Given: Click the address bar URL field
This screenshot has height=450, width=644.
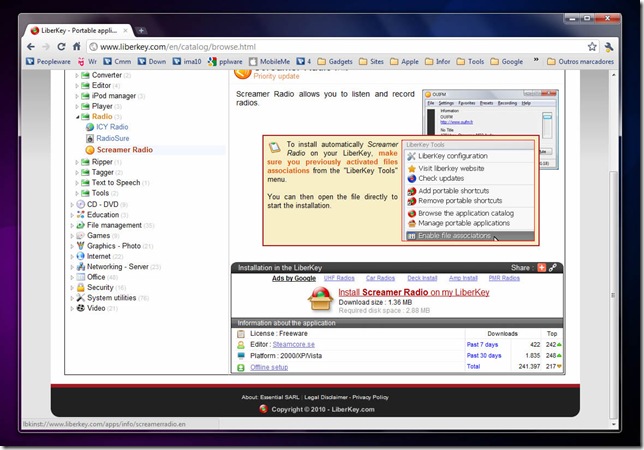Looking at the screenshot, I should point(337,47).
